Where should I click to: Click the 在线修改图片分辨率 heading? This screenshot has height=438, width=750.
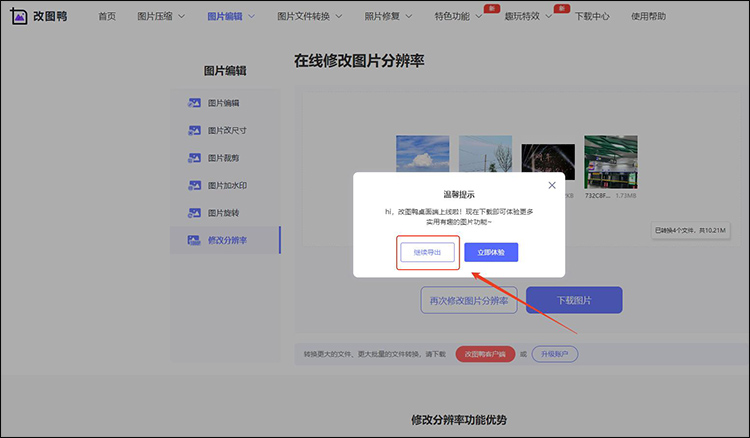coord(359,61)
